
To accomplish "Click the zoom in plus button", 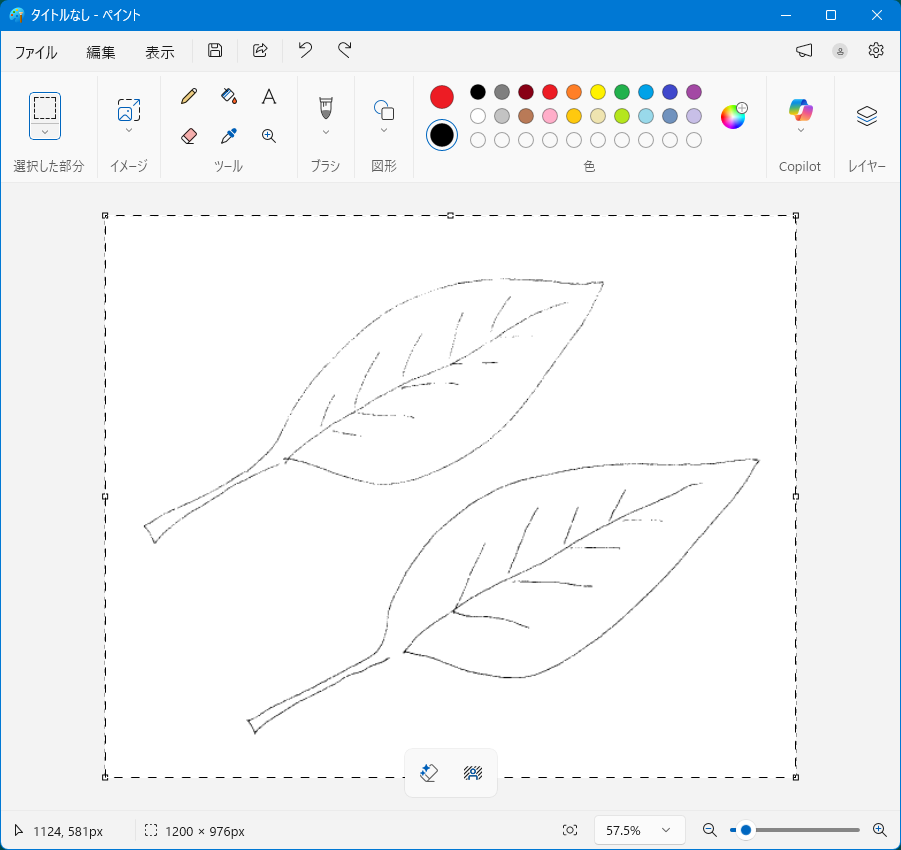I will point(880,830).
